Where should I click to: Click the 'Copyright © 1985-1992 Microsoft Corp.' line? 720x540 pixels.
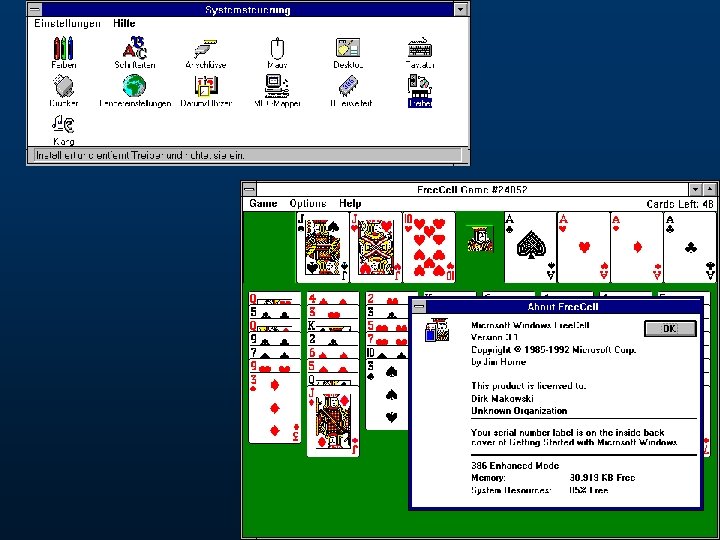(553, 349)
